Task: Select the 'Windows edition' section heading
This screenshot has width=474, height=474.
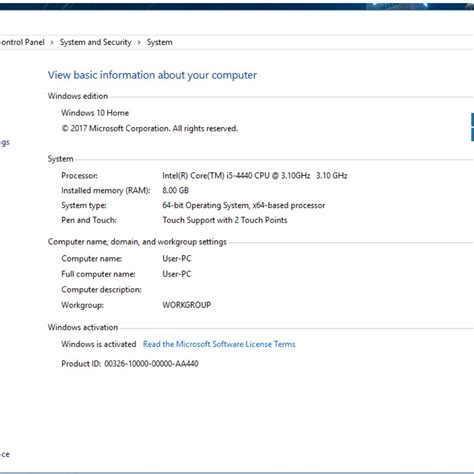Action: click(78, 96)
